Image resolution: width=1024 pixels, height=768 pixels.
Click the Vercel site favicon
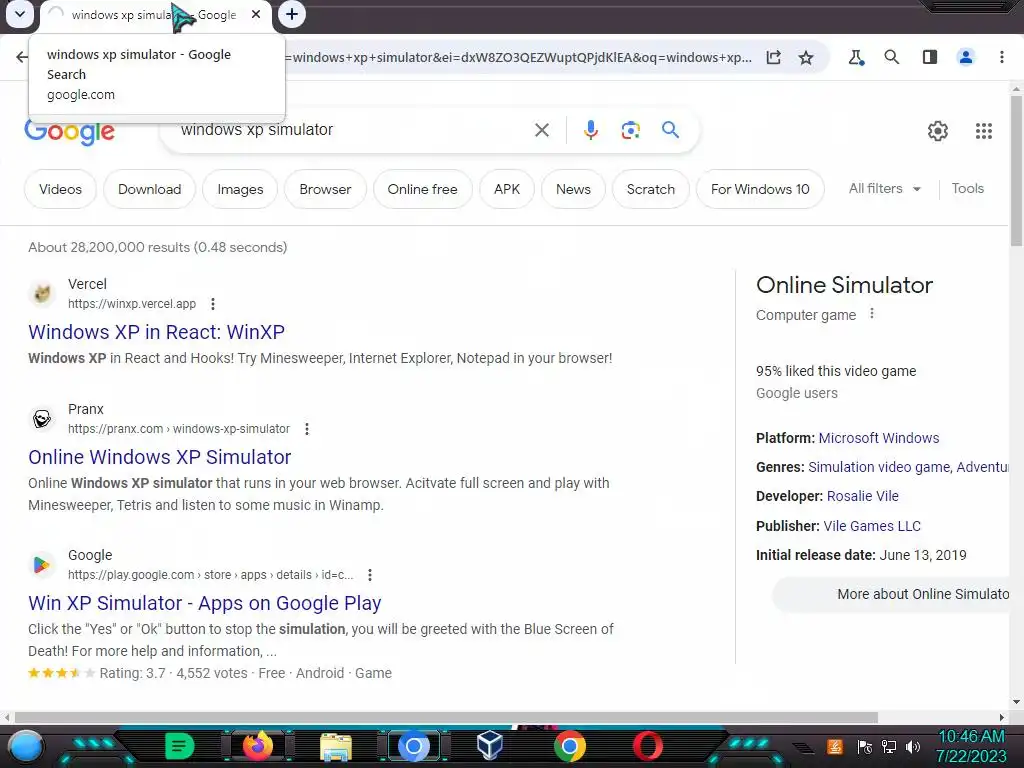click(42, 294)
